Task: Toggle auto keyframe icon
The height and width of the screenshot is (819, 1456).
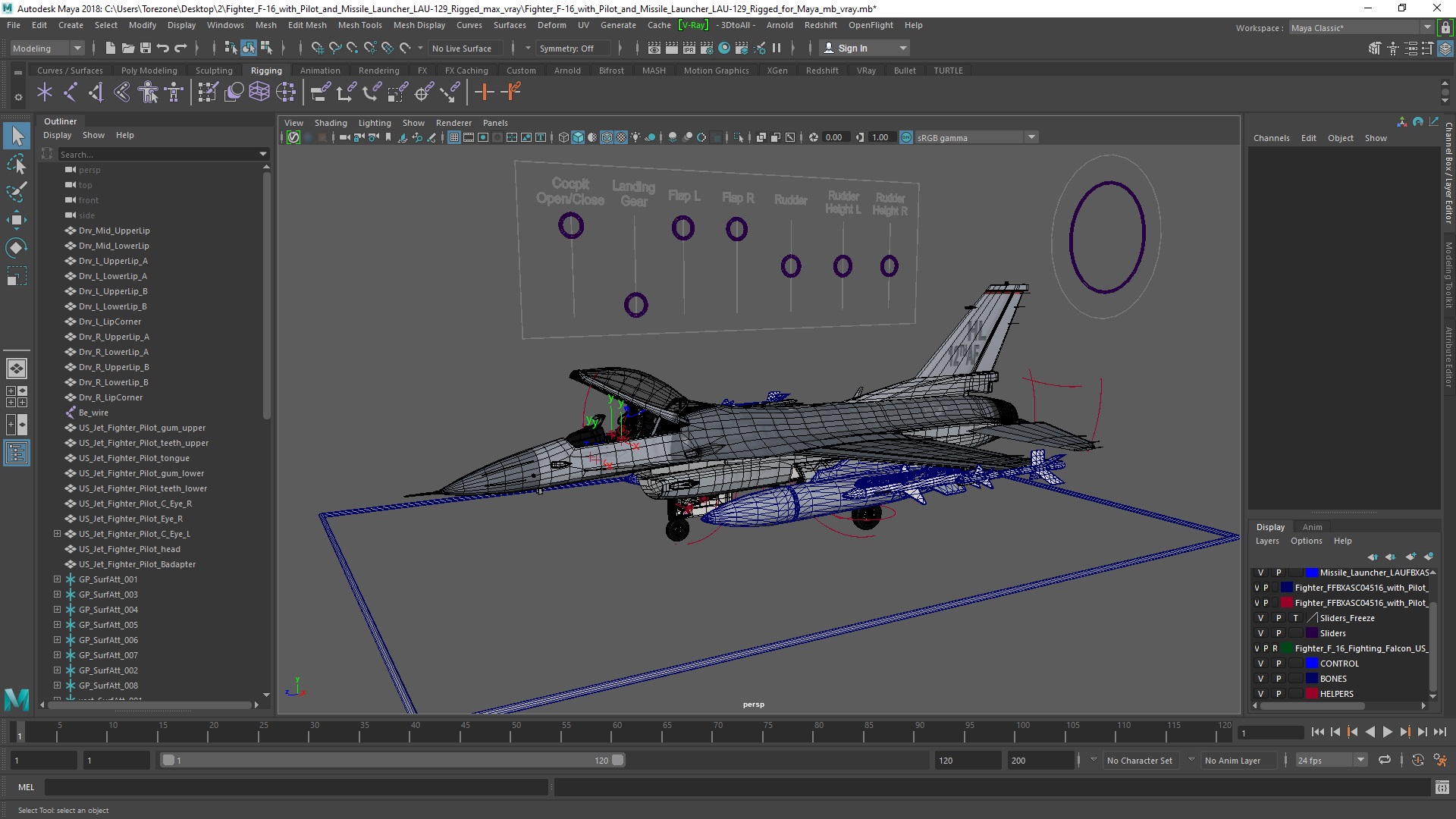Action: 1417,760
